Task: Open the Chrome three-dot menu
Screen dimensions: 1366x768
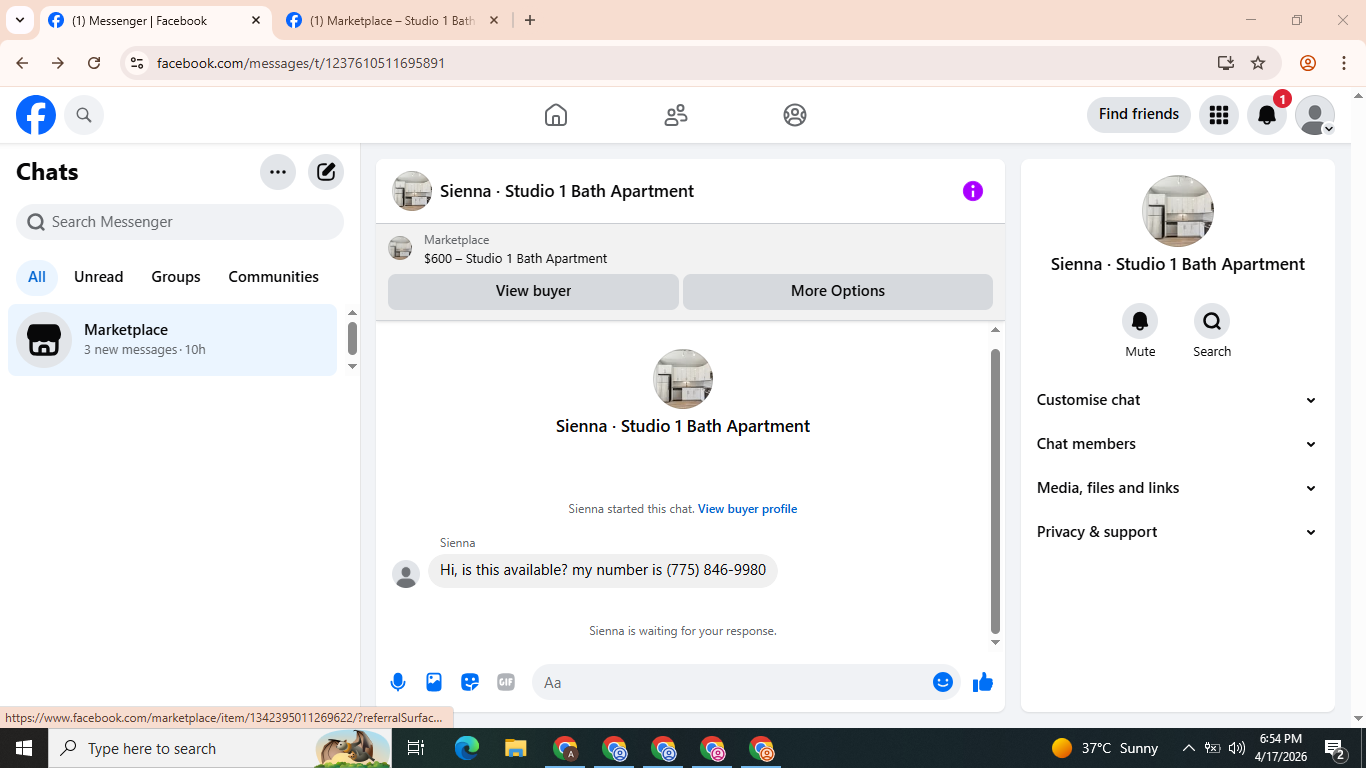Action: (1344, 63)
